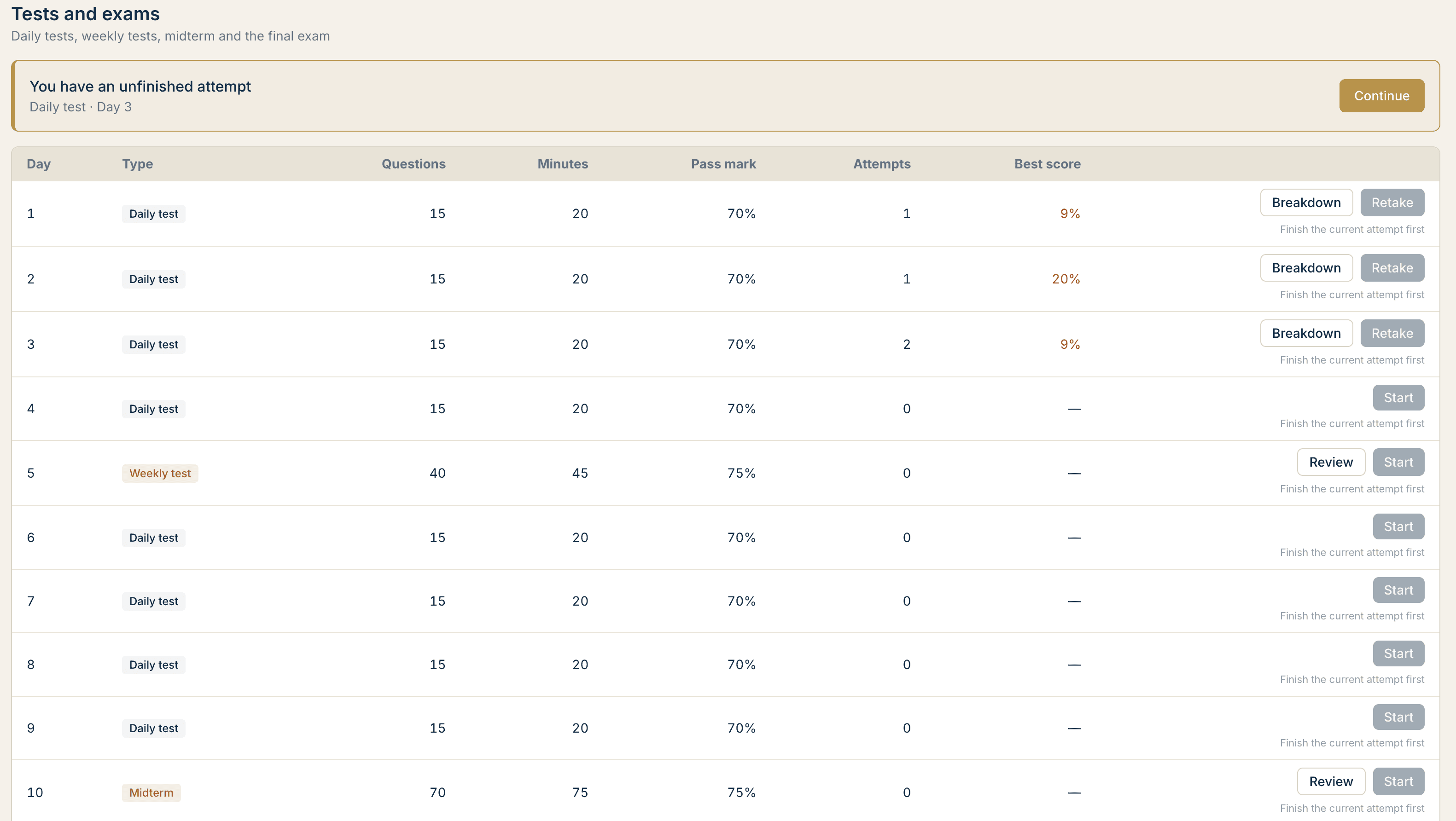Review the Day 10 midterm

1331,781
